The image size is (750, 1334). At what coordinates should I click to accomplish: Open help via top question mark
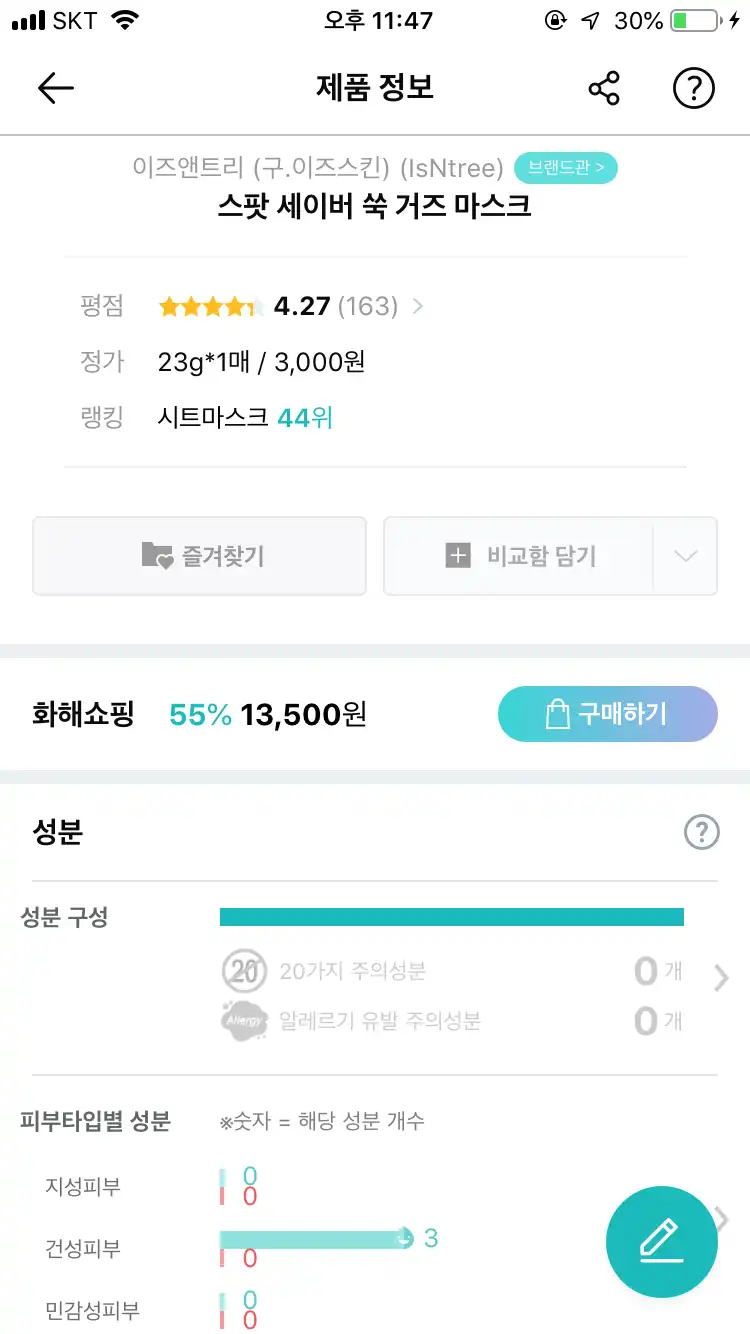pyautogui.click(x=693, y=88)
